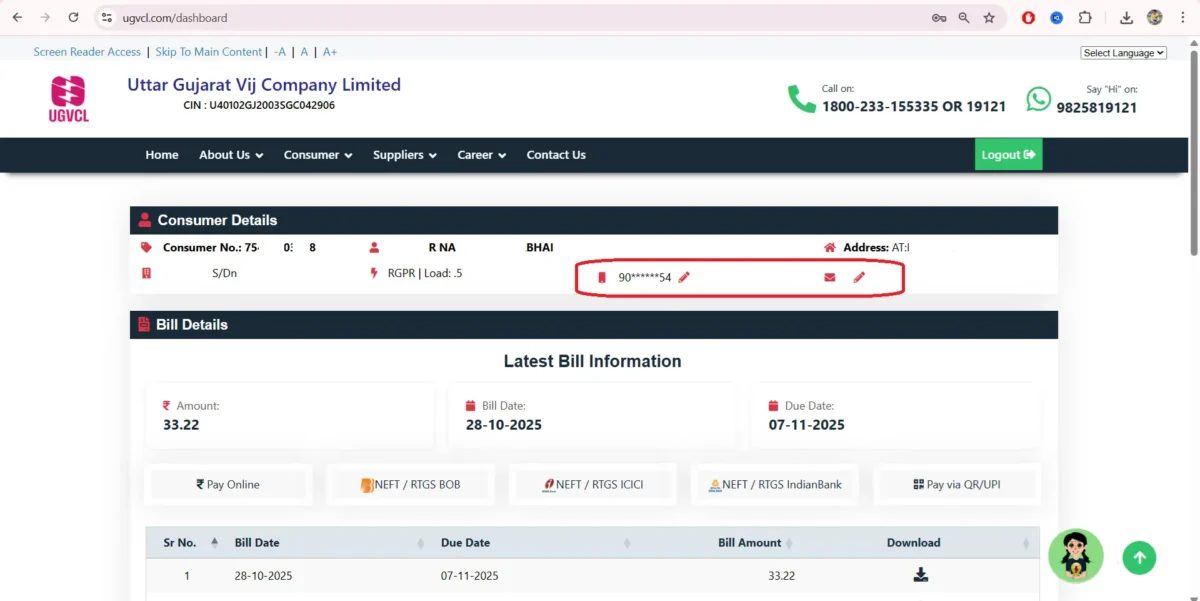The image size is (1200, 601).
Task: Open the email edit pencil icon
Action: pos(859,277)
